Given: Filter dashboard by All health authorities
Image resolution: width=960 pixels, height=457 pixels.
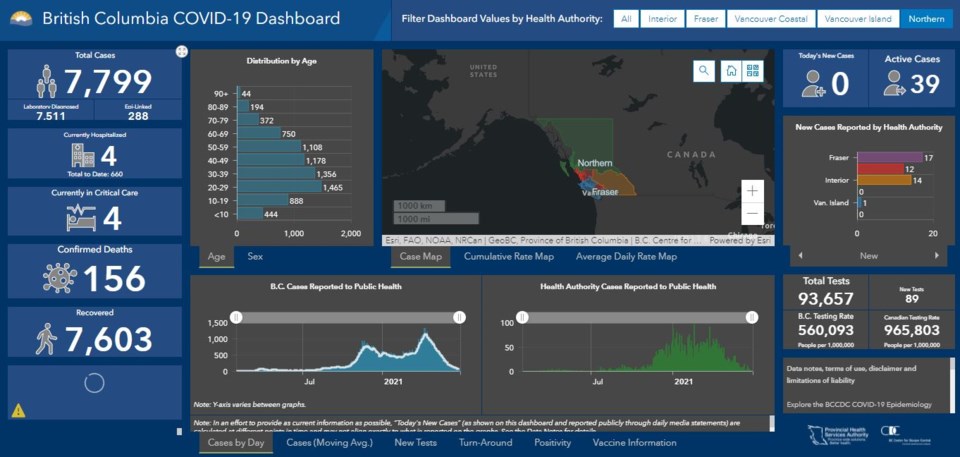Looking at the screenshot, I should (x=626, y=19).
